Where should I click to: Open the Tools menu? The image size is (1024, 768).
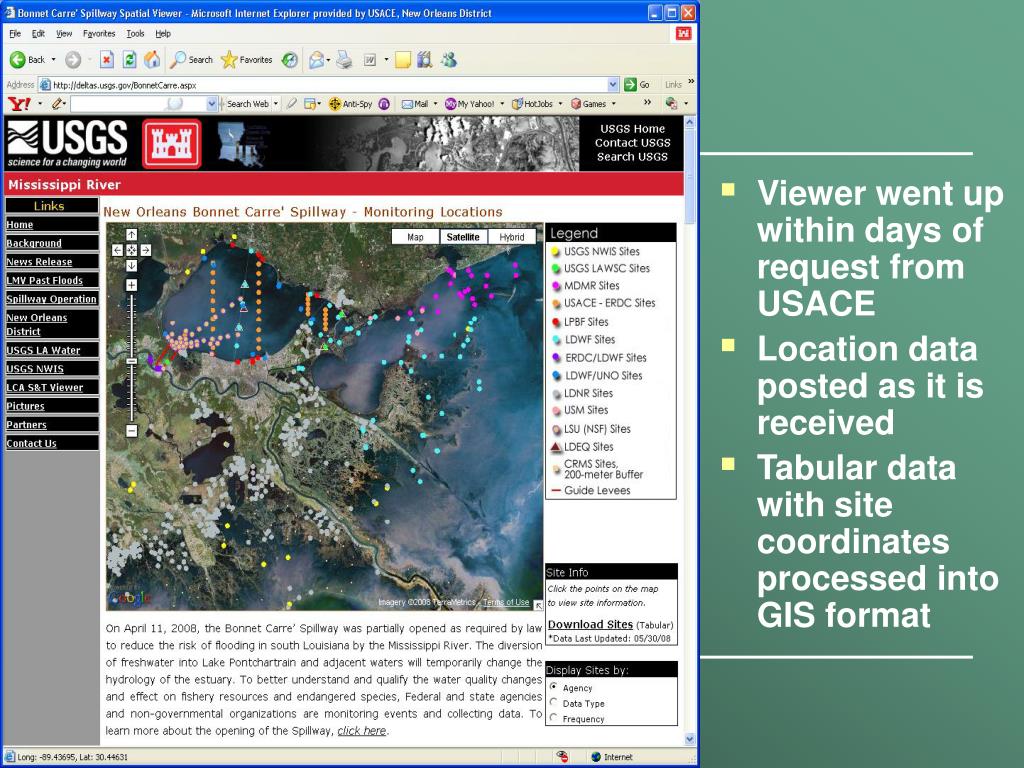135,34
